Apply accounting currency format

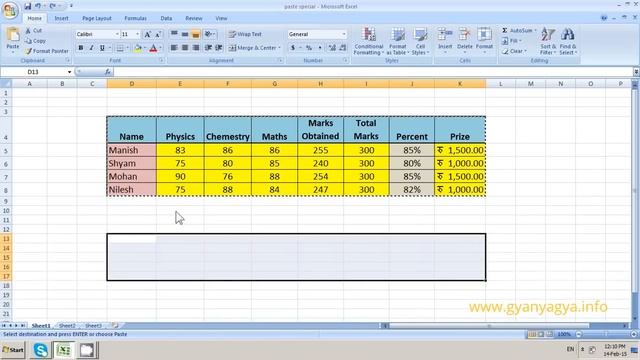[293, 48]
